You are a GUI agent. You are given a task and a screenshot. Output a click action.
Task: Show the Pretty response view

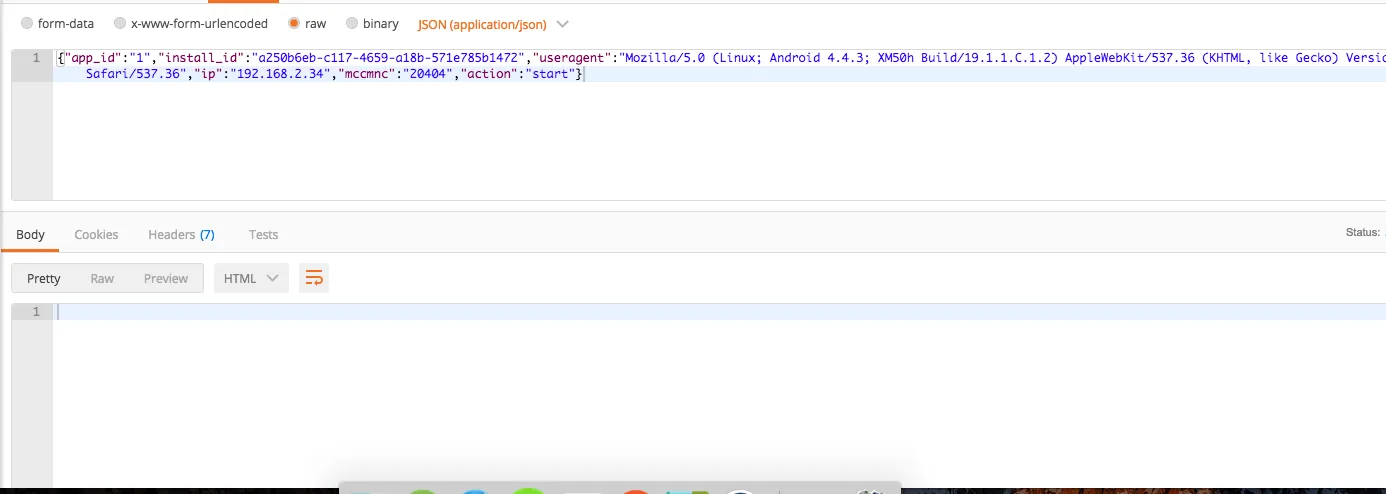[44, 278]
